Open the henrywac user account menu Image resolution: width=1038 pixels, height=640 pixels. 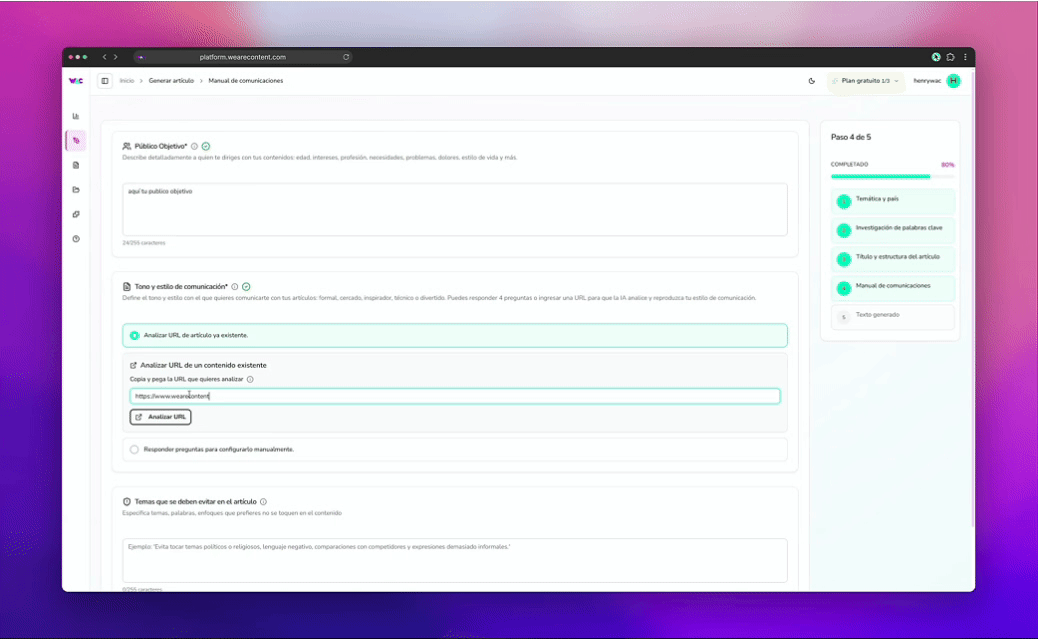pos(936,81)
